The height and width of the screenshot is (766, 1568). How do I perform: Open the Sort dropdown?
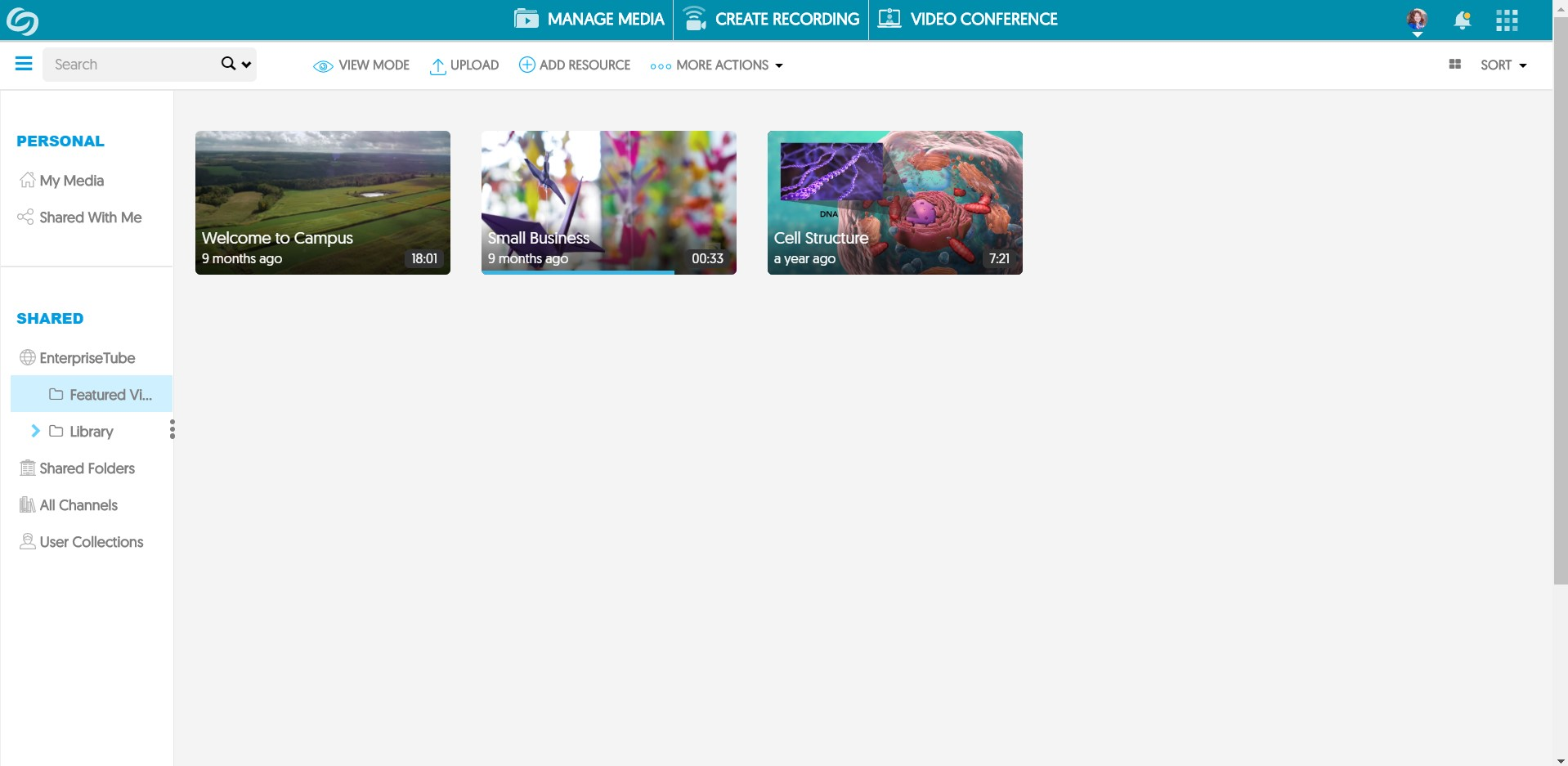(1503, 65)
